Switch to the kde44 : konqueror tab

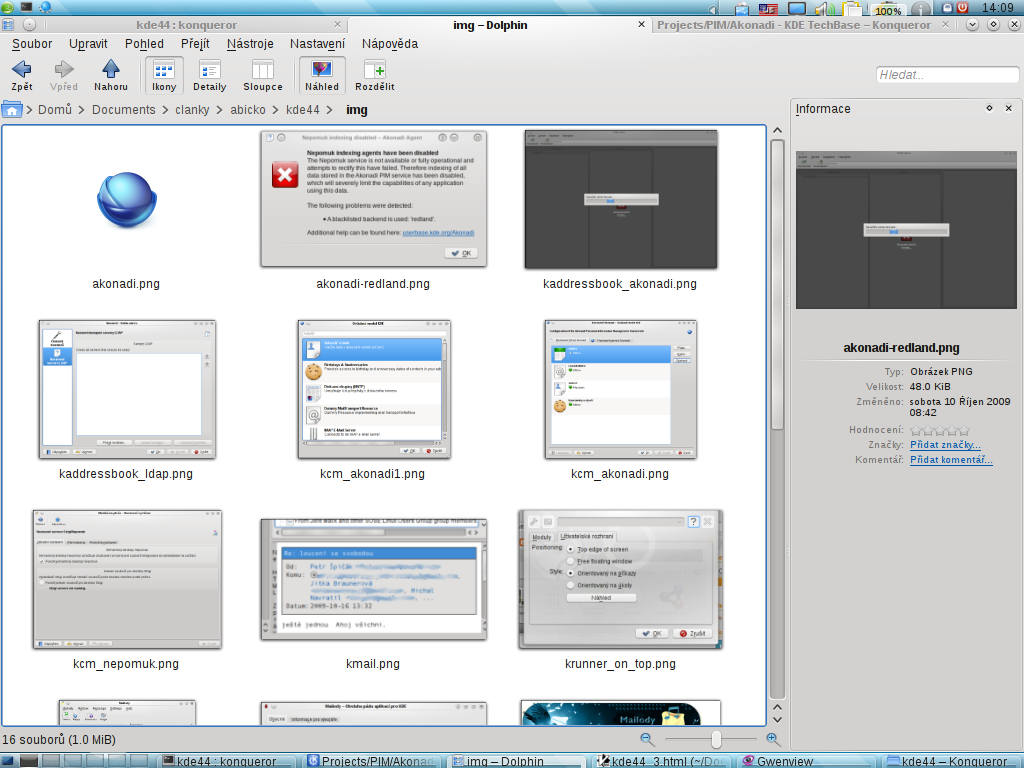point(187,25)
